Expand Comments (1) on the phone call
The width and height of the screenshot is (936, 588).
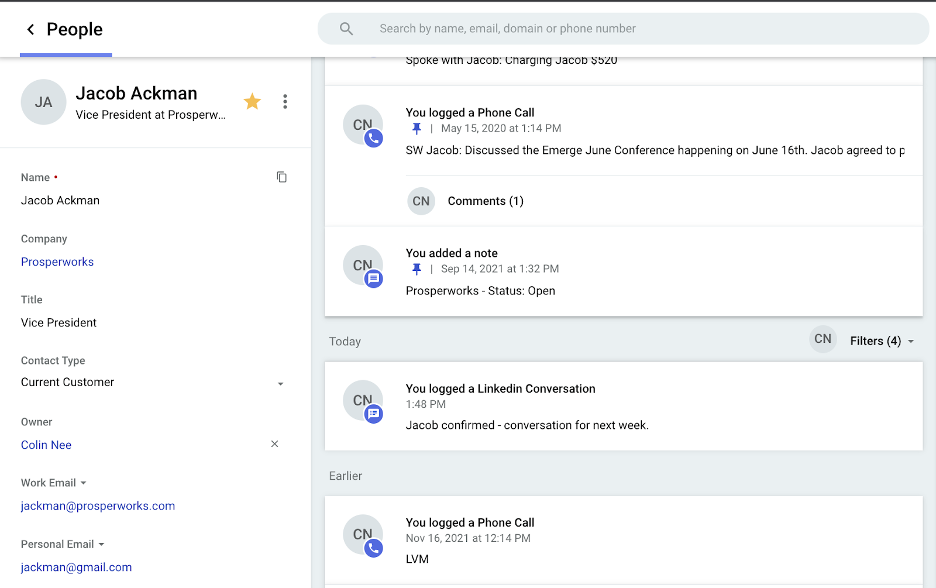point(485,201)
